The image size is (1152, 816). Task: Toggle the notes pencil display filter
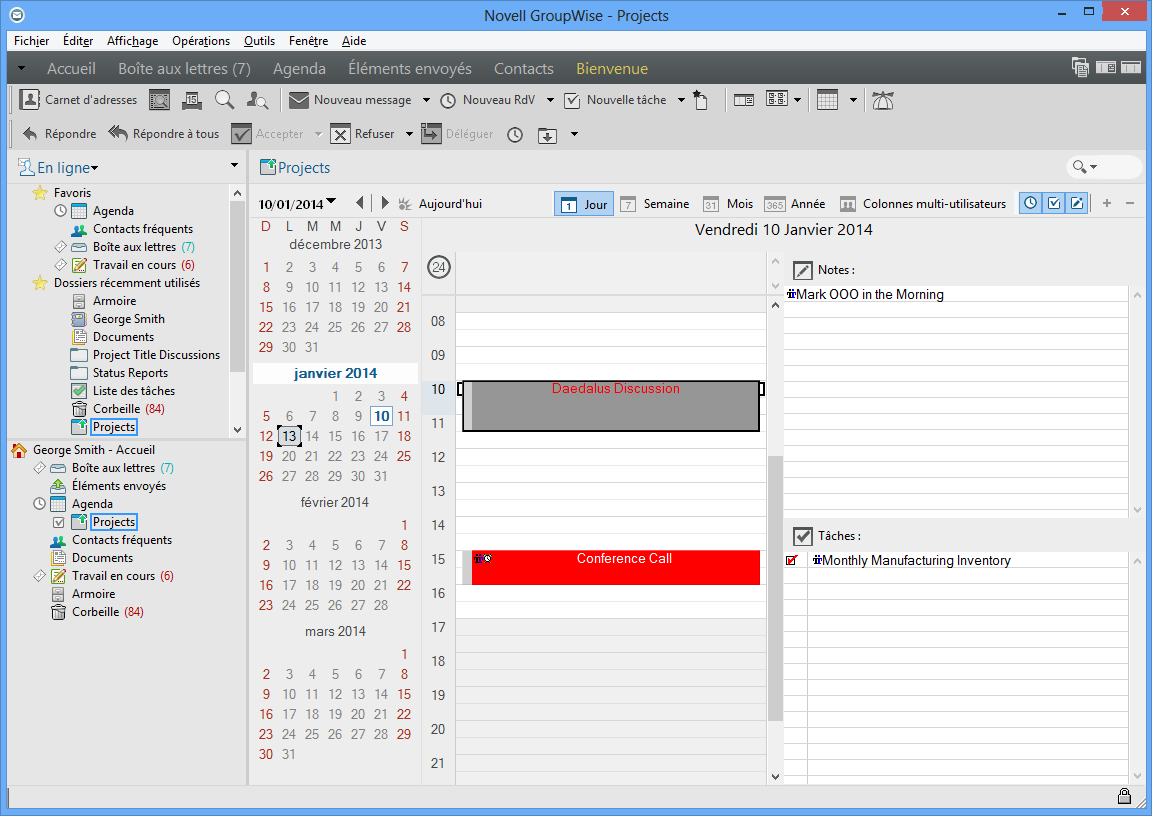point(1076,203)
